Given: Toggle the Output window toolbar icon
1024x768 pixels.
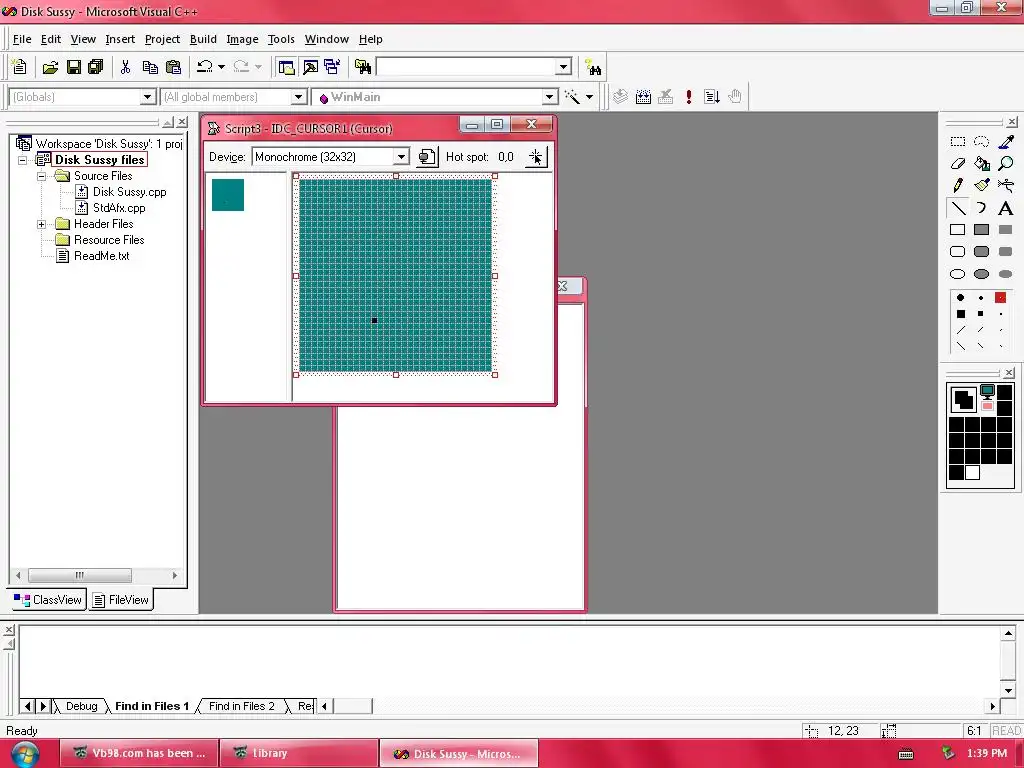Looking at the screenshot, I should click(310, 67).
